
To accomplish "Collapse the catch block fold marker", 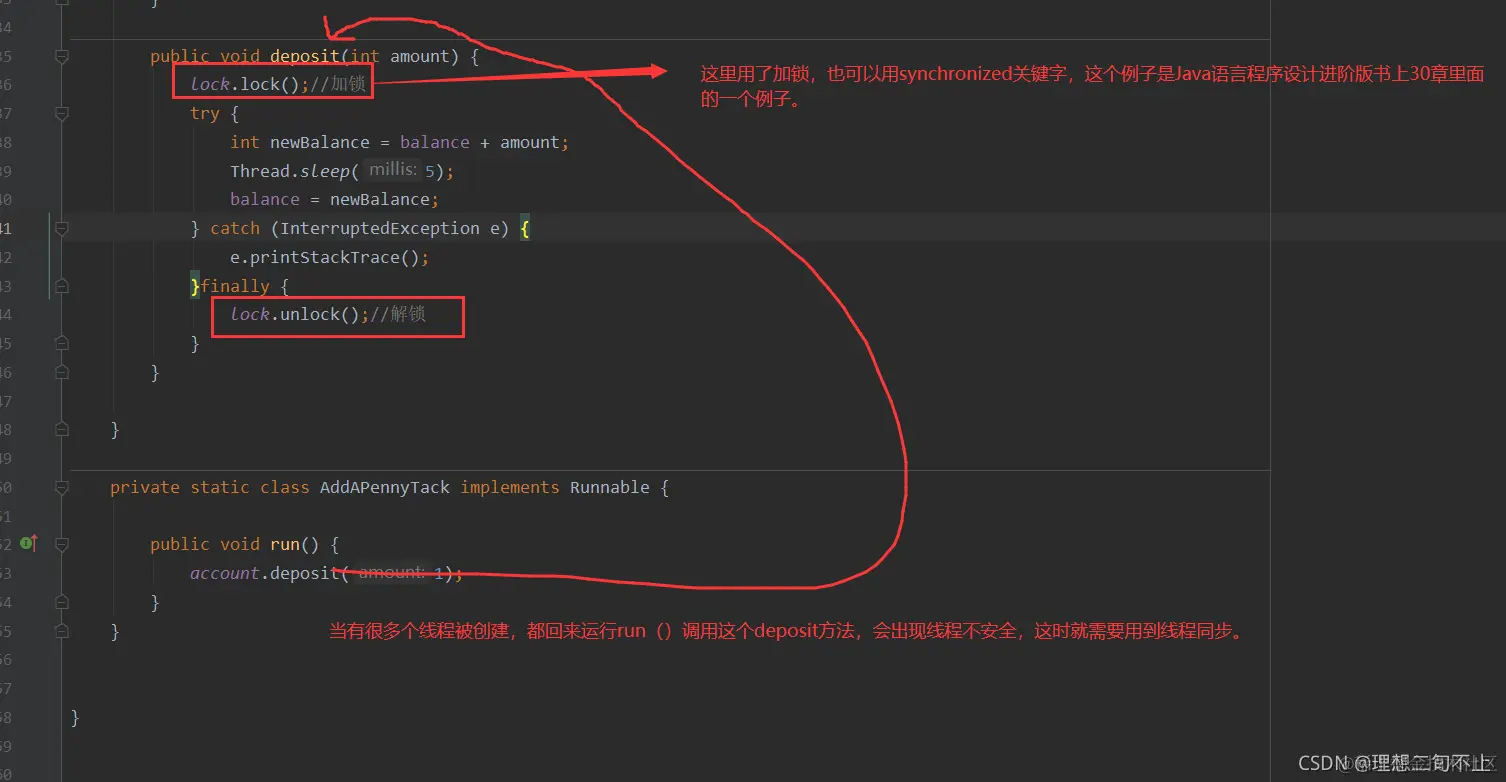I will pos(62,229).
